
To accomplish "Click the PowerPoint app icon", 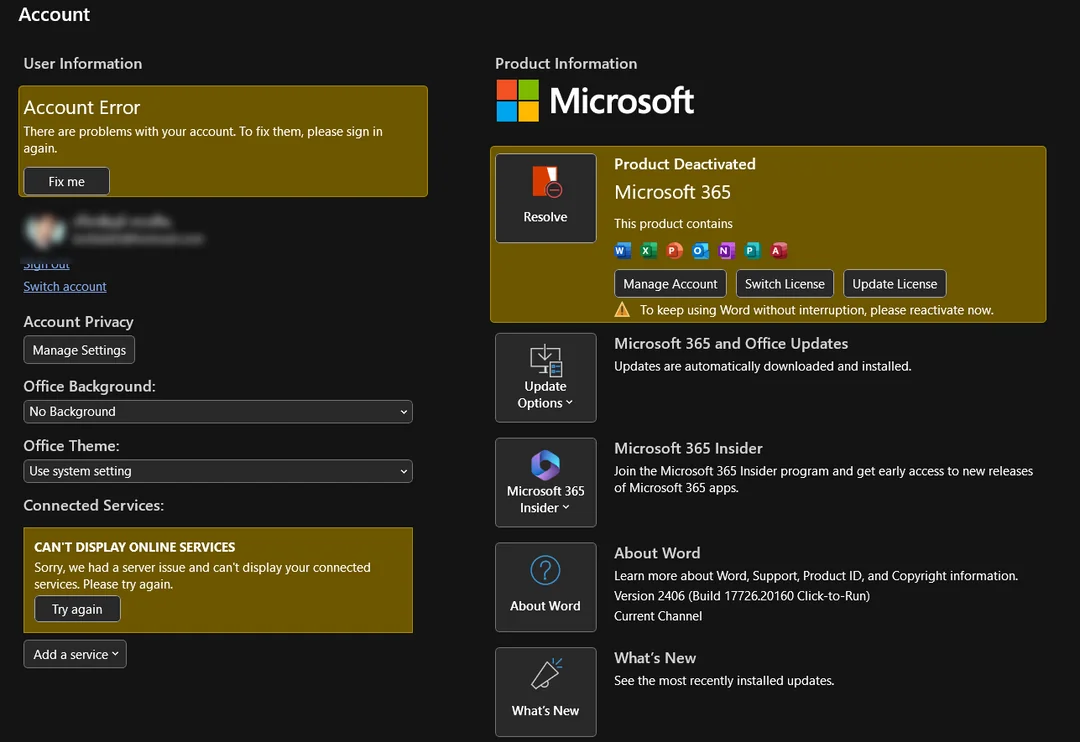I will point(674,251).
